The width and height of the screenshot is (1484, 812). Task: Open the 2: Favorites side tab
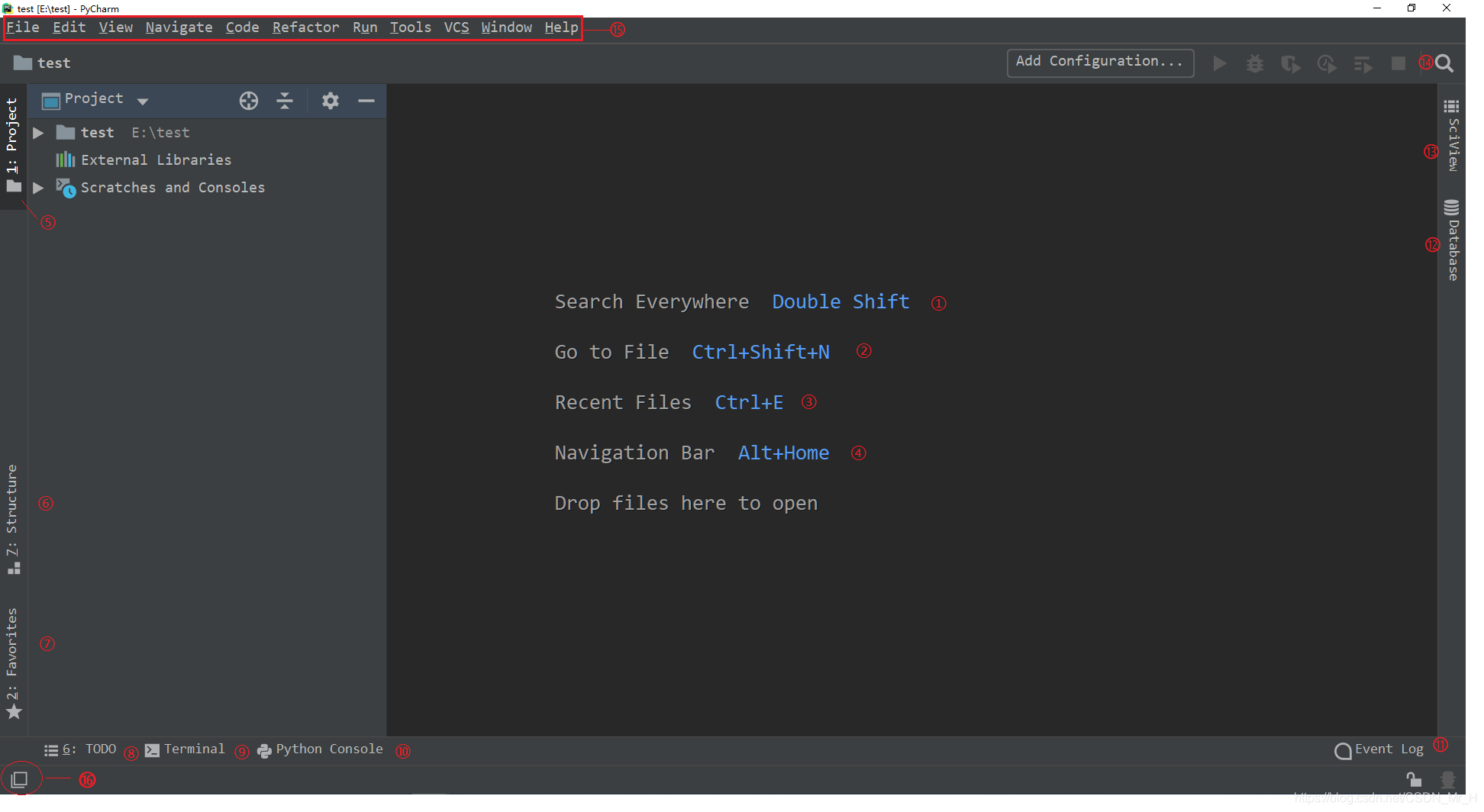tap(13, 664)
